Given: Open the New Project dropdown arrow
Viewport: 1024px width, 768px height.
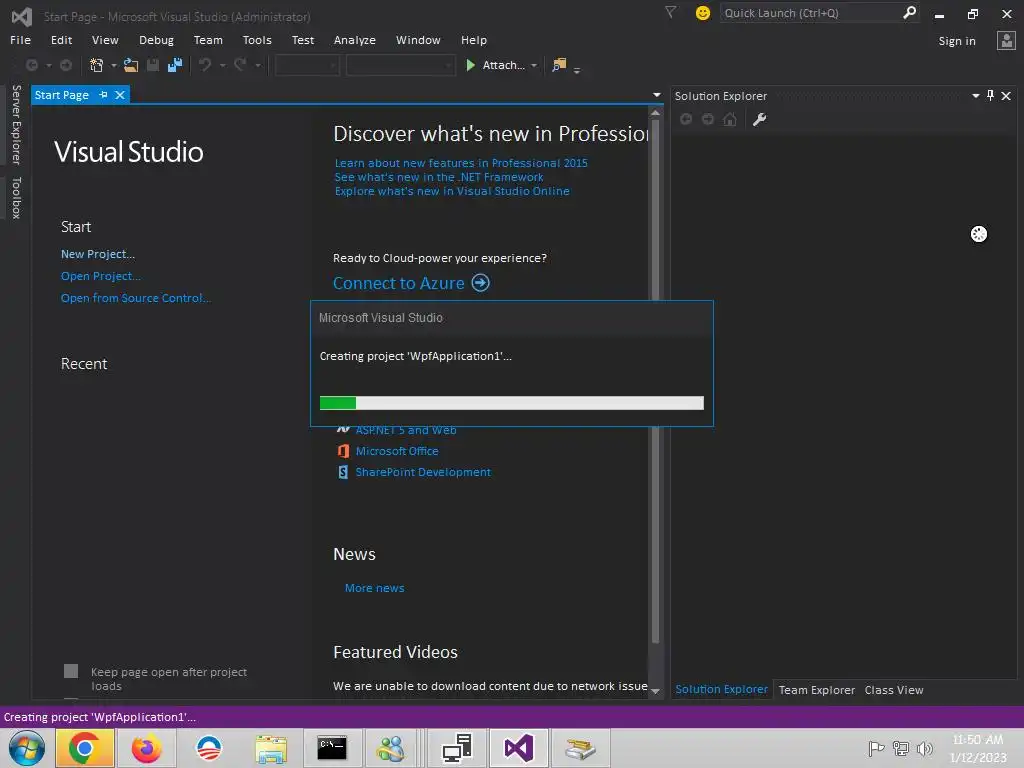Looking at the screenshot, I should pyautogui.click(x=114, y=65).
